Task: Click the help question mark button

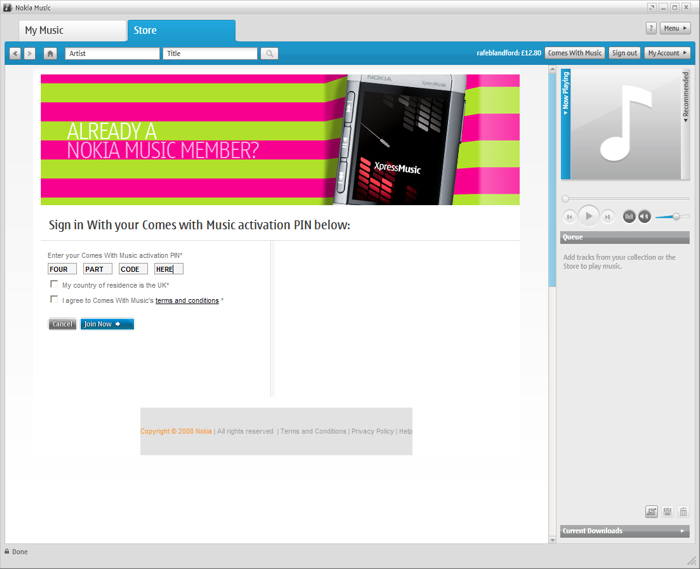Action: click(x=651, y=29)
